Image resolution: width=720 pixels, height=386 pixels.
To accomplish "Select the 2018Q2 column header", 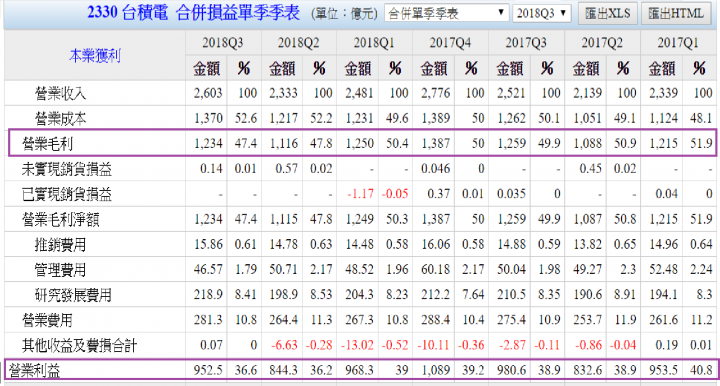I will pos(298,43).
